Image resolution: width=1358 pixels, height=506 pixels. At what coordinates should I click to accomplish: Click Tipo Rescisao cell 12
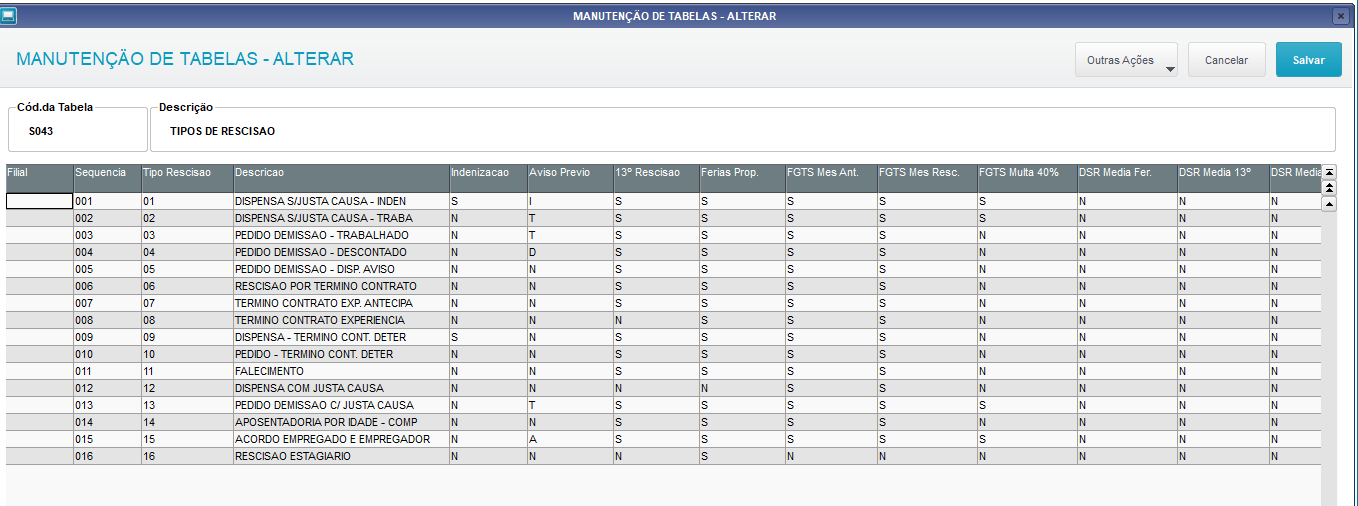187,388
